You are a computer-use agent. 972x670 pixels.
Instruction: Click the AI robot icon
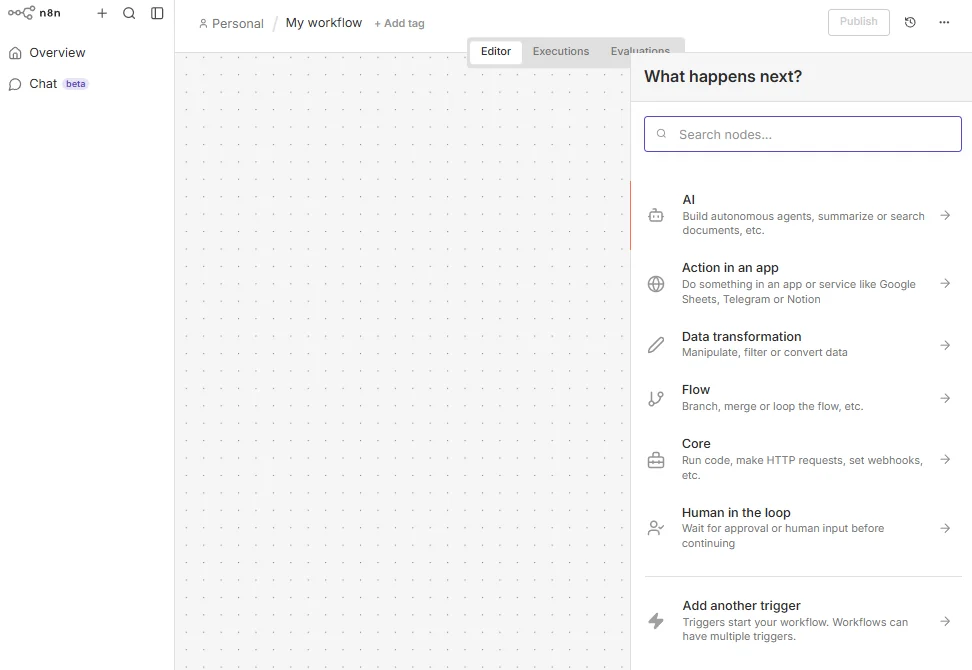click(656, 215)
